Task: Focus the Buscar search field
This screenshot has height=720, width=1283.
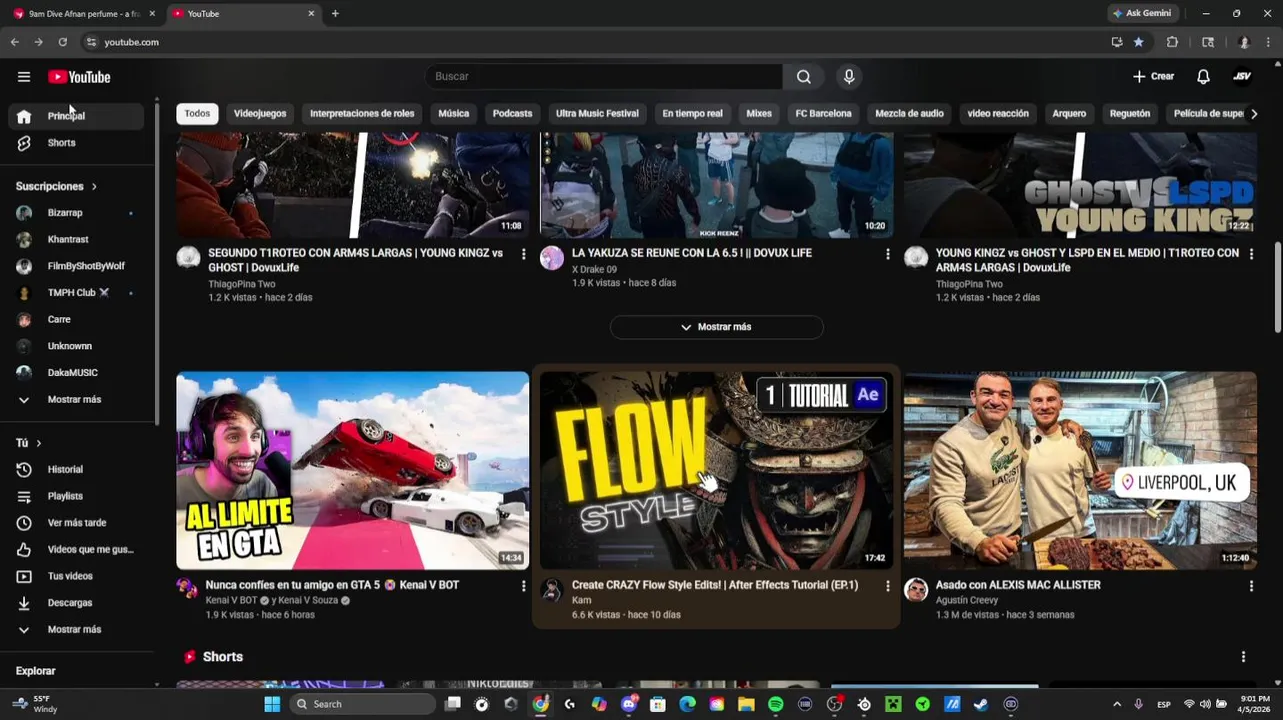Action: pyautogui.click(x=603, y=77)
